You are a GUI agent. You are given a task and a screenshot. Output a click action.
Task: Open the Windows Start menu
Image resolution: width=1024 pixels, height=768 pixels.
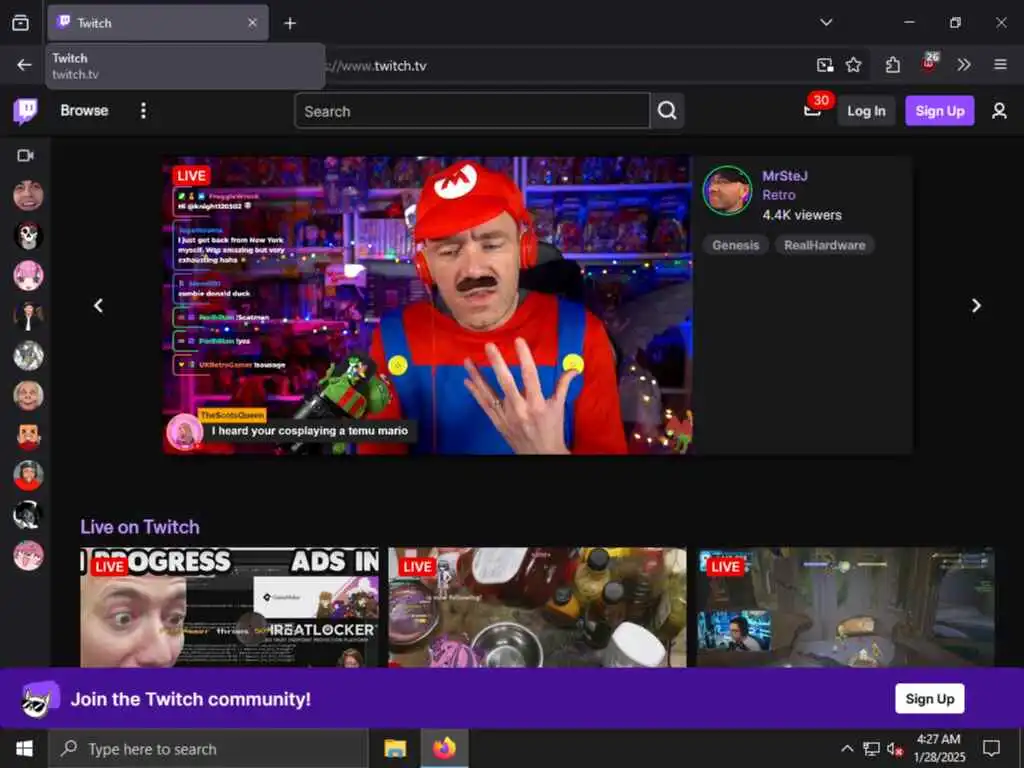[24, 748]
